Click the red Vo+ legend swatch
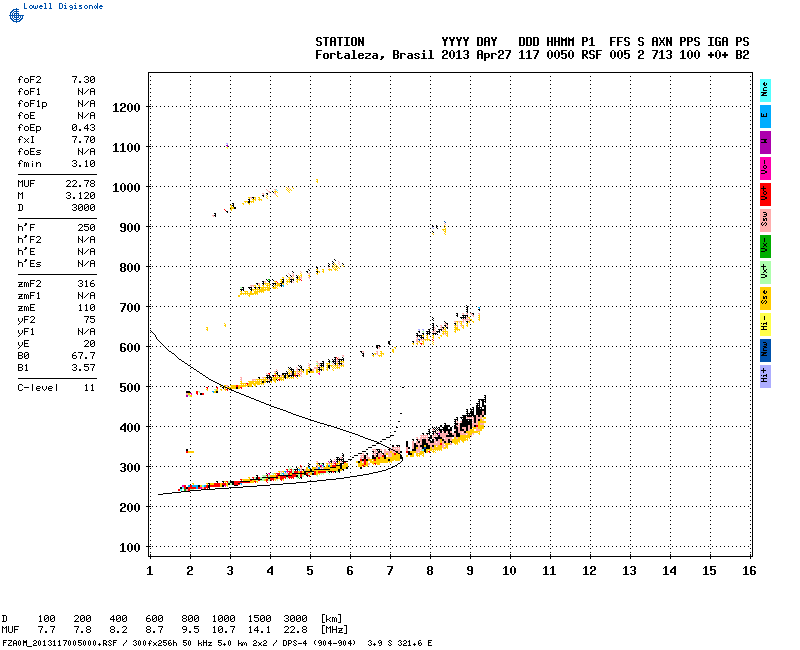Screen dimensions: 800x650 pos(765,194)
